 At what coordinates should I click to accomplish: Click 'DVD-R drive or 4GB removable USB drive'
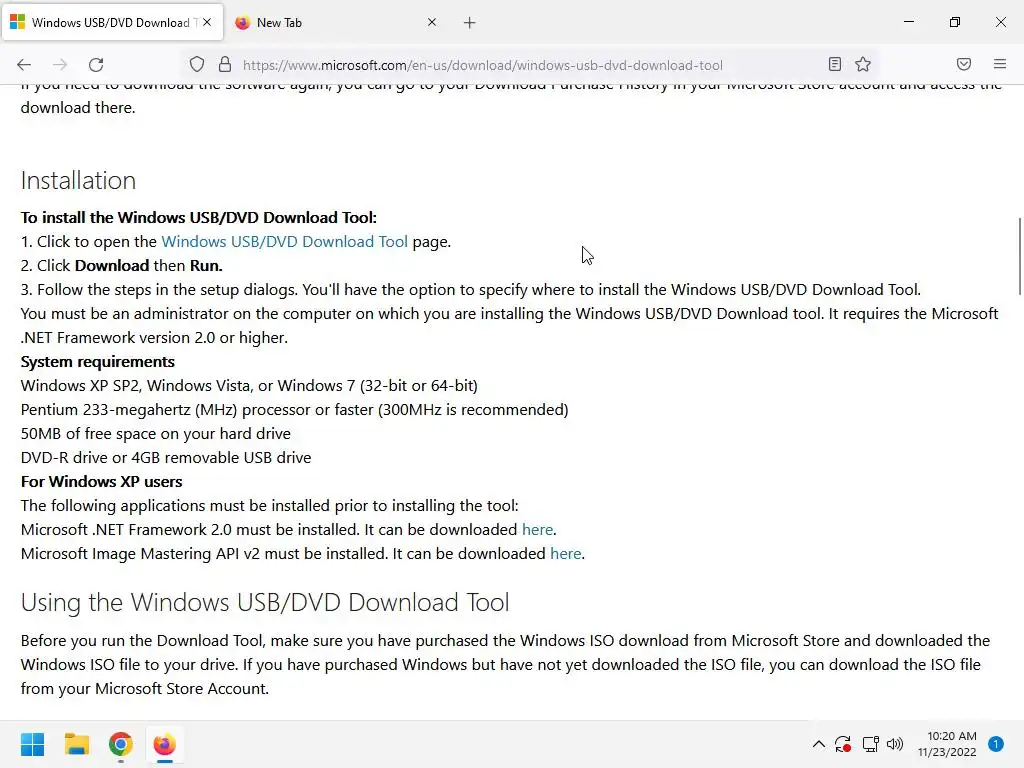pos(166,458)
